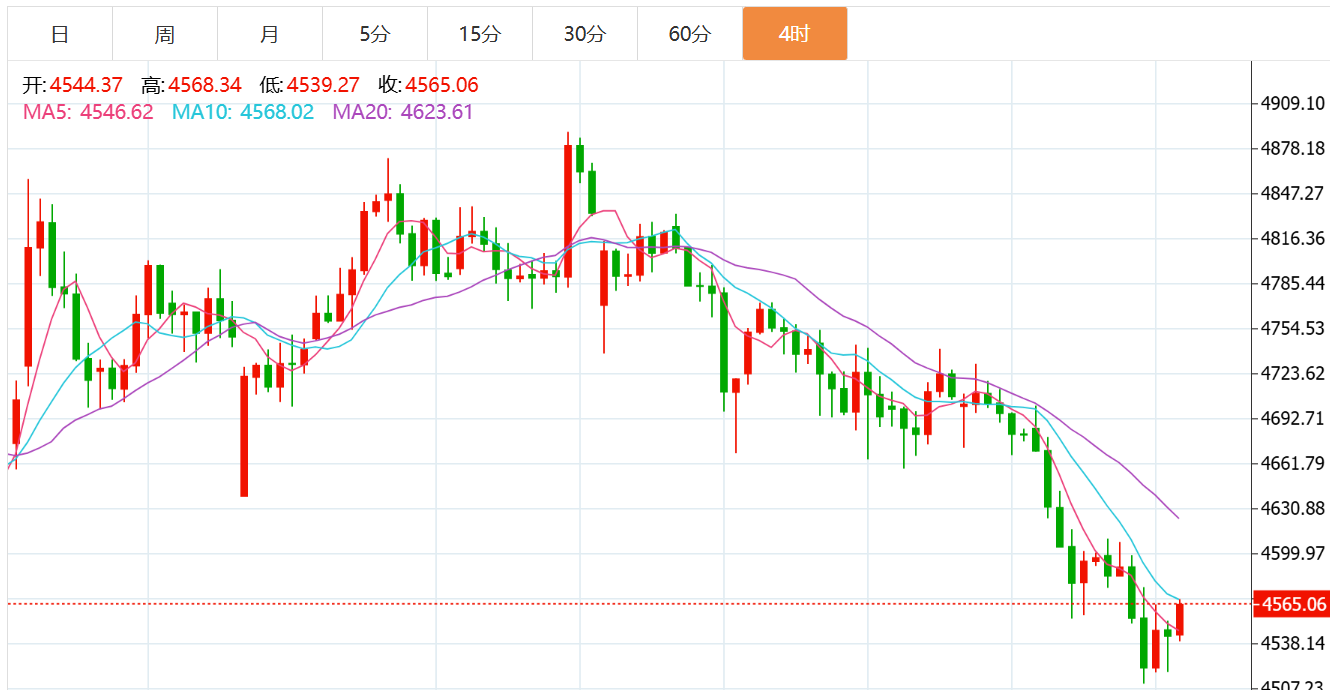Select the 周 (weekly) timeframe tab
This screenshot has height=690, width=1330.
click(x=165, y=34)
